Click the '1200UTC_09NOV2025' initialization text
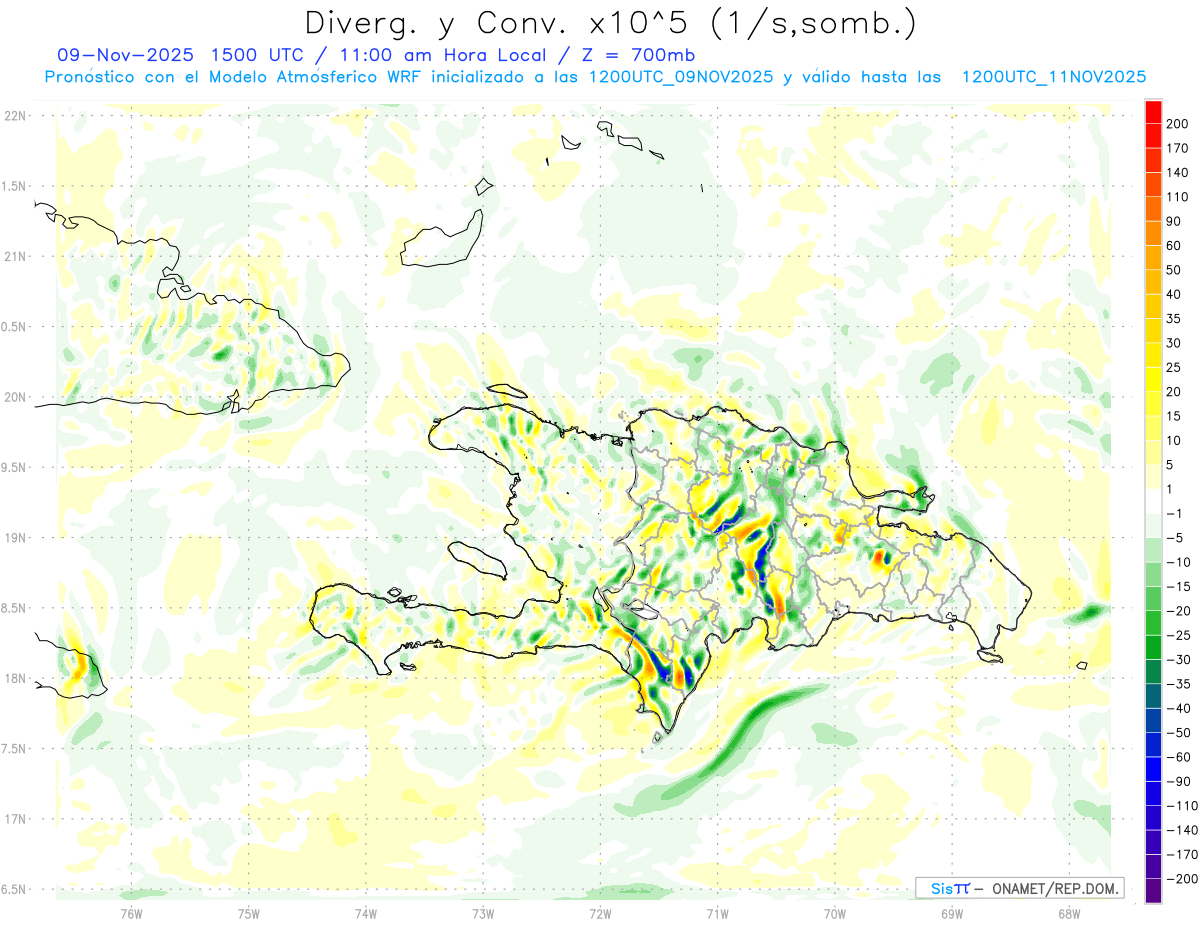Image resolution: width=1200 pixels, height=927 pixels. coord(680,77)
